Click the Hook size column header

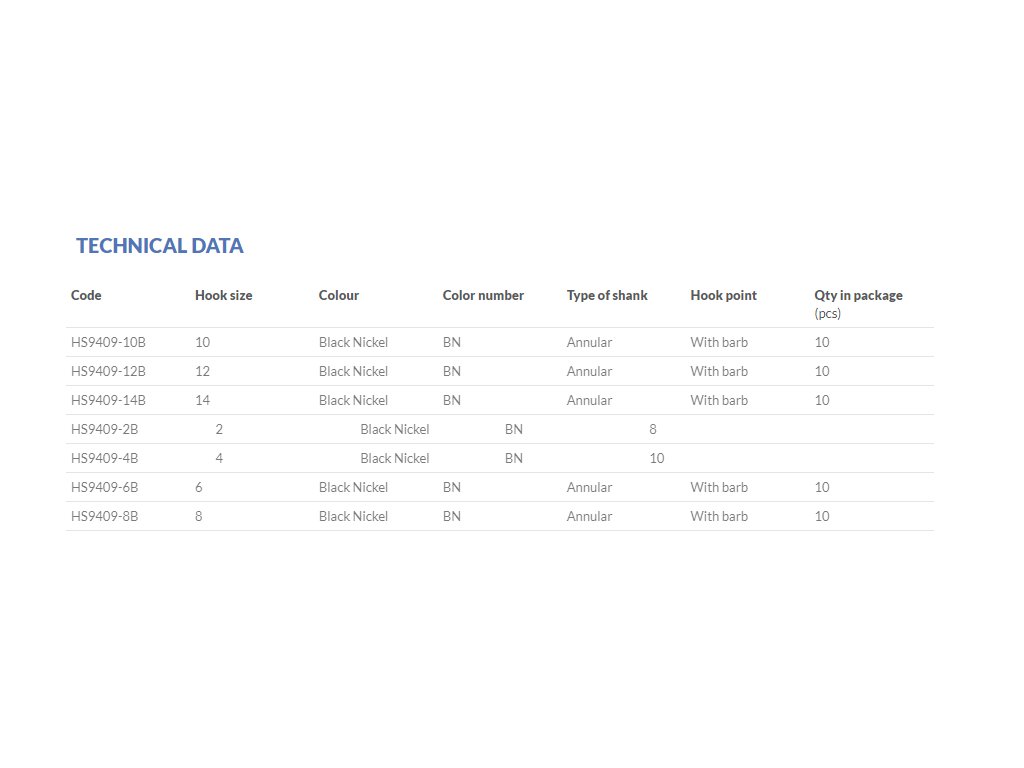(x=223, y=295)
